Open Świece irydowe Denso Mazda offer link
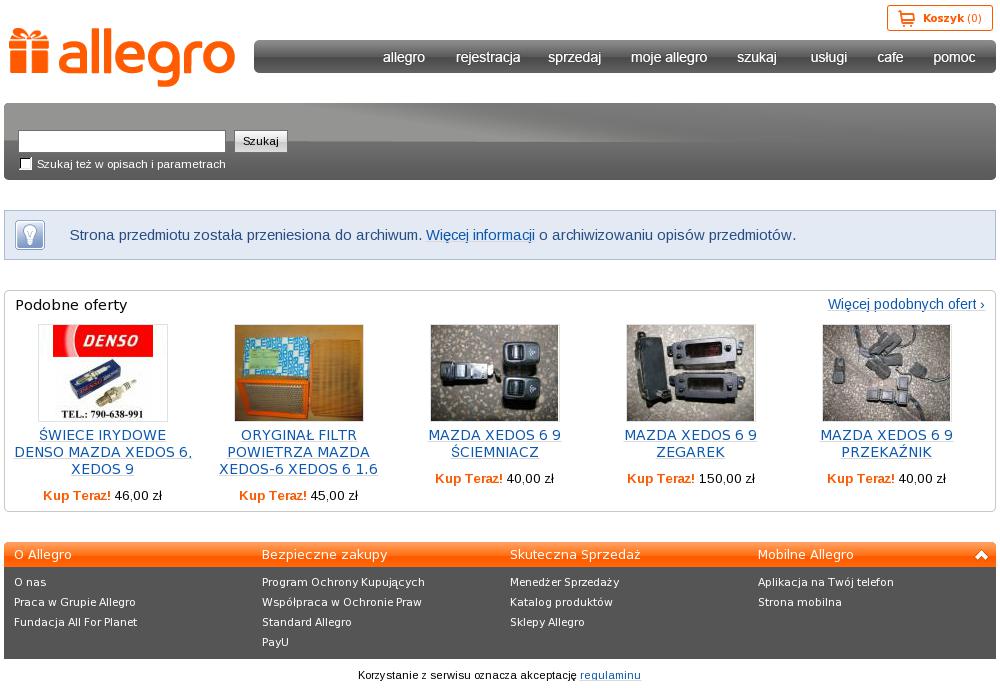Image resolution: width=1000 pixels, height=695 pixels. 103,452
